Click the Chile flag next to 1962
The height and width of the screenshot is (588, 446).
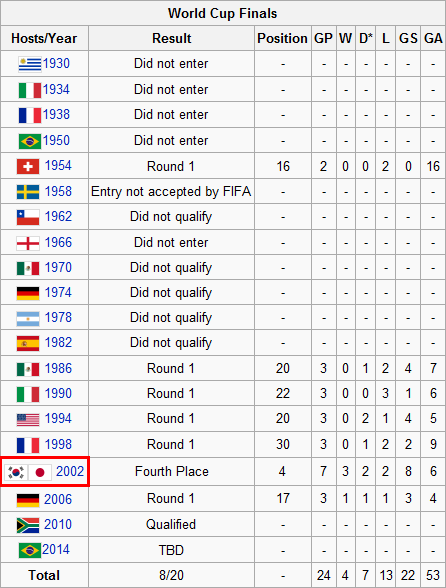click(28, 218)
